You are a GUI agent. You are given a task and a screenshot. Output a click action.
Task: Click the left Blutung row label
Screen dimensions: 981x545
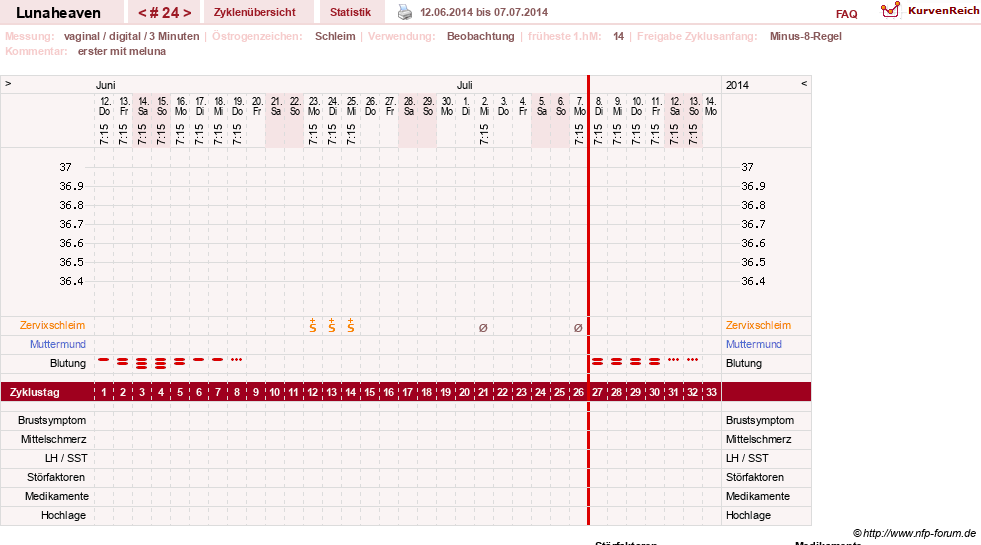(68, 364)
